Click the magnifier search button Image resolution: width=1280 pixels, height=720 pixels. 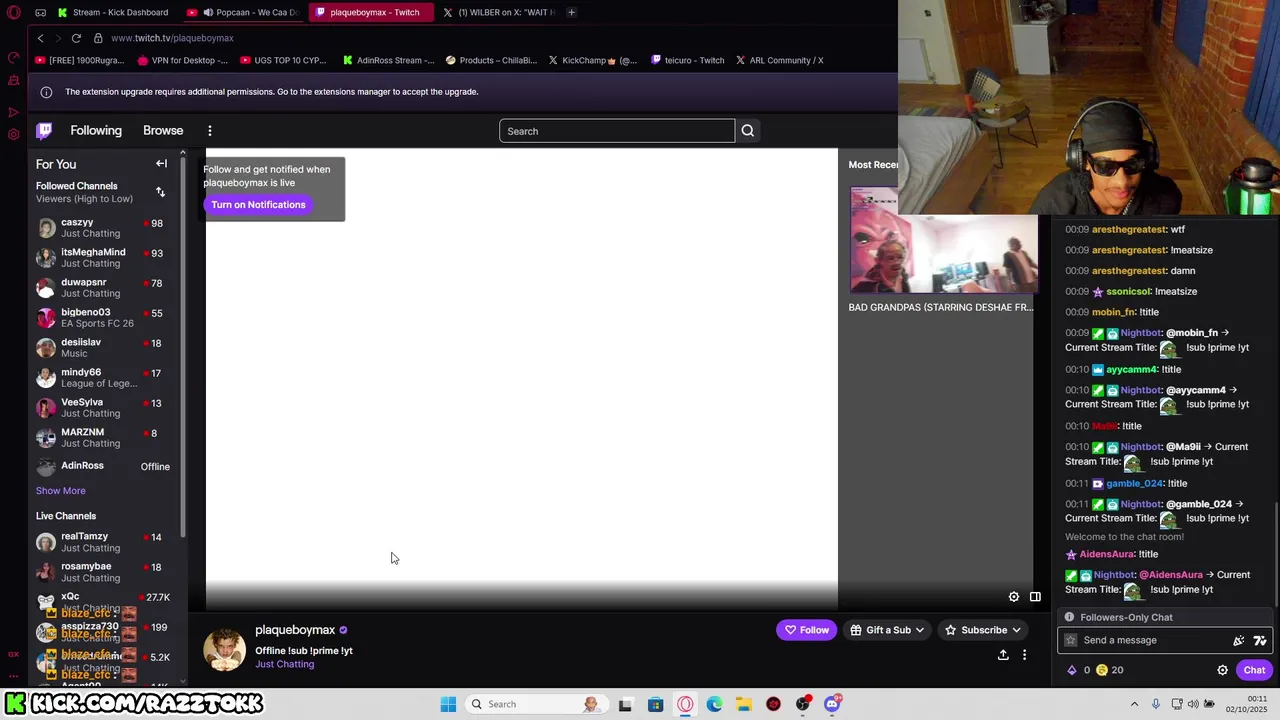(747, 131)
